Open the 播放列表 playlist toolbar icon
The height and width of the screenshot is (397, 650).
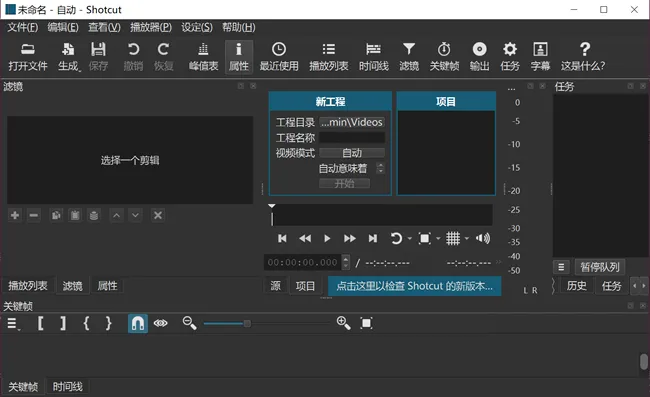pyautogui.click(x=329, y=57)
